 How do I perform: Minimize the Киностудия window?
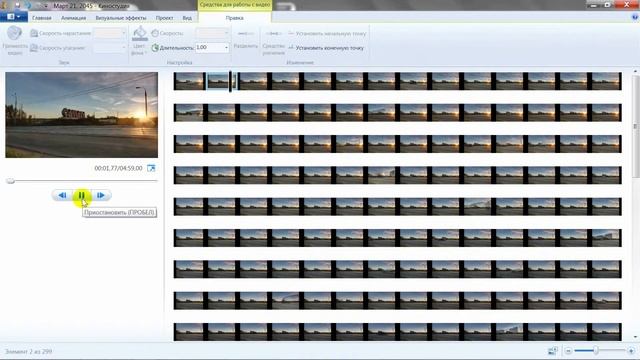point(594,5)
